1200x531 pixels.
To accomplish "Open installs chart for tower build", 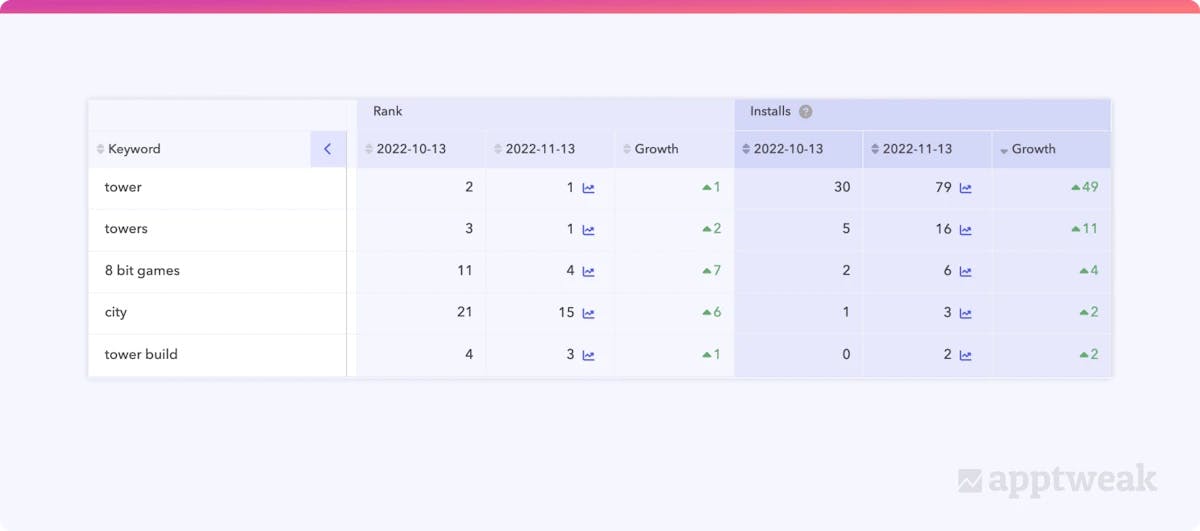I will pos(965,355).
